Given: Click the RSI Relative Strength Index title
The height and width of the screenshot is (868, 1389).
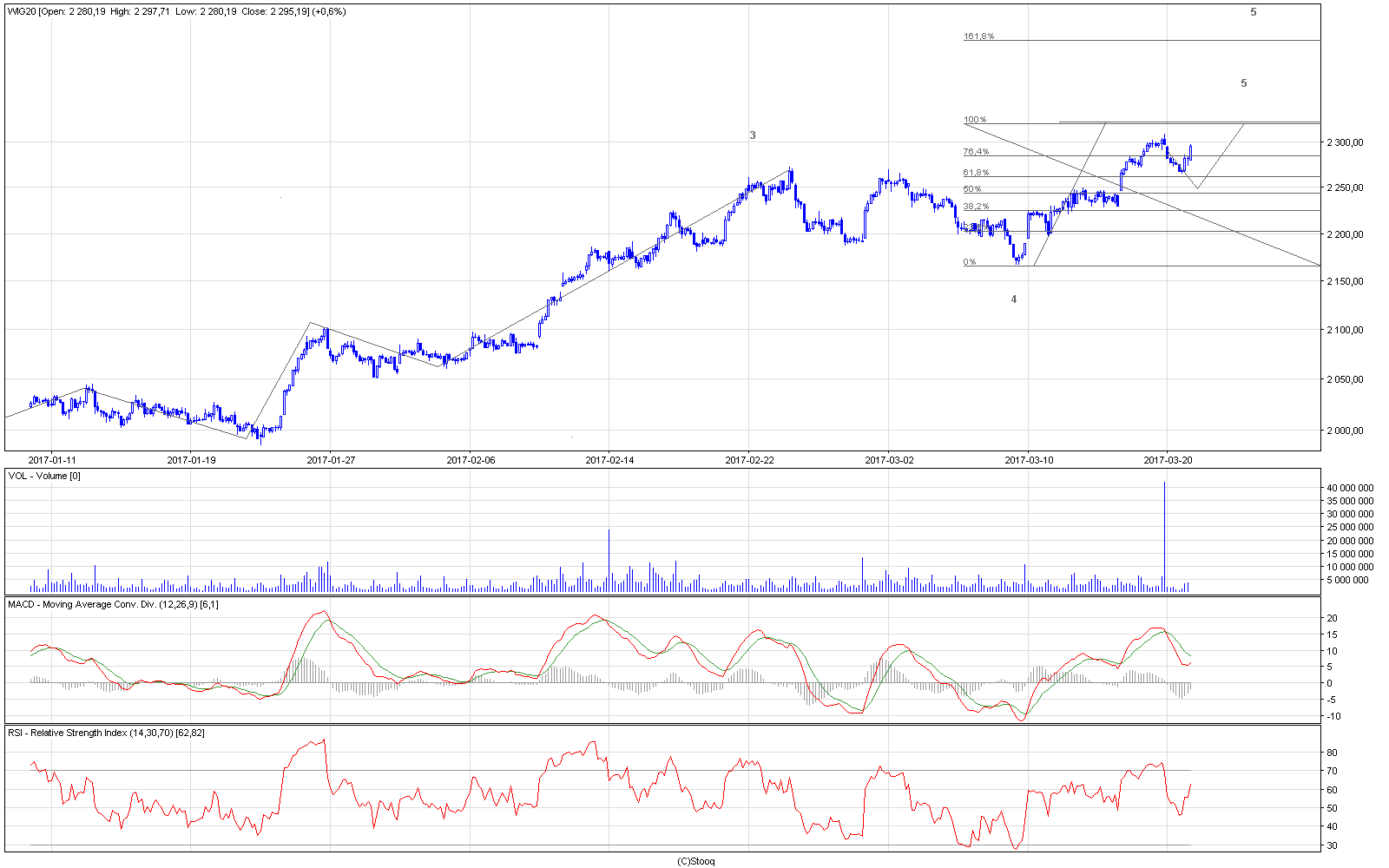Looking at the screenshot, I should click(x=106, y=733).
